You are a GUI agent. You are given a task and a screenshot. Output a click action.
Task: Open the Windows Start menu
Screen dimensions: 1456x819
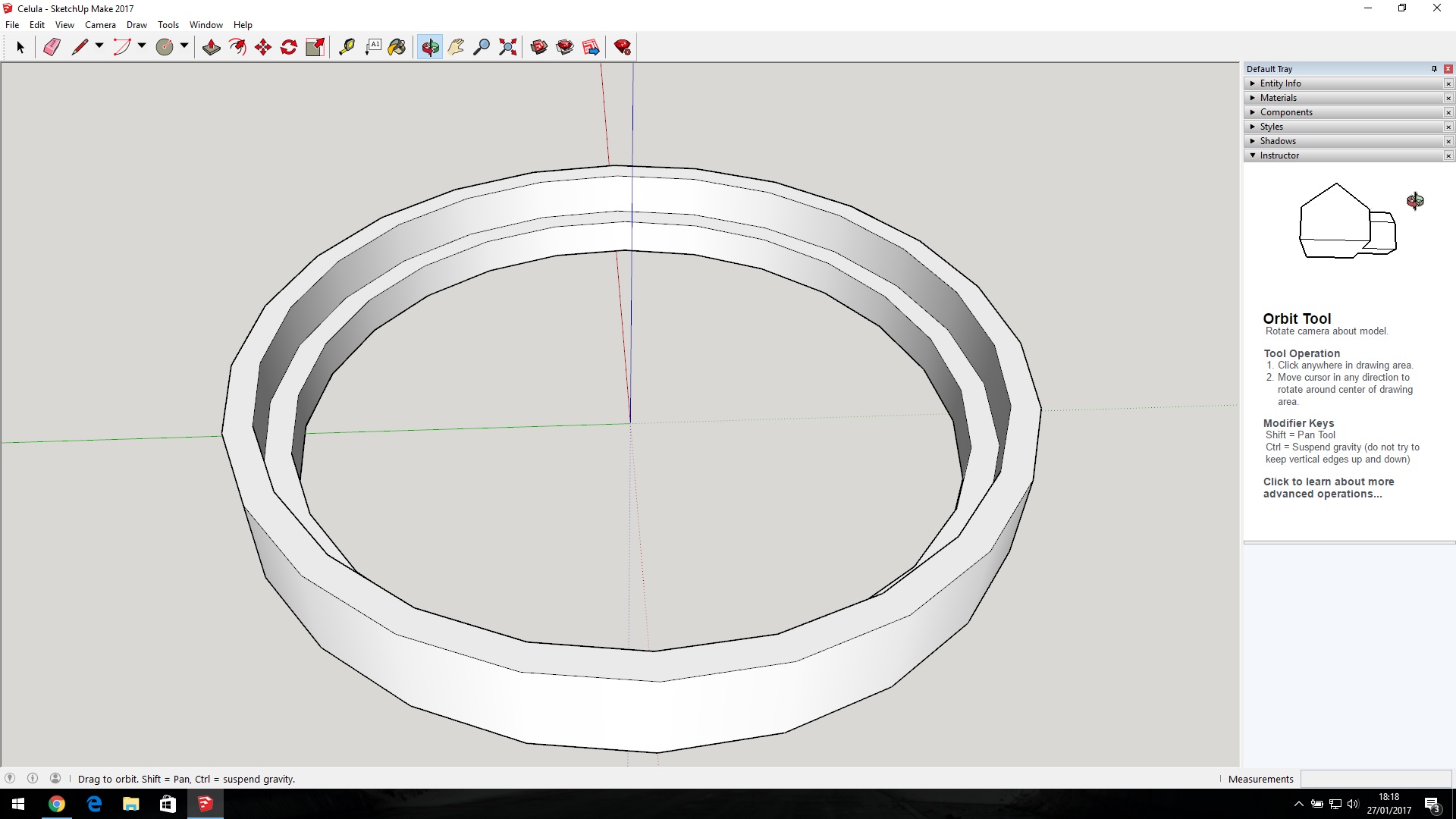point(18,804)
